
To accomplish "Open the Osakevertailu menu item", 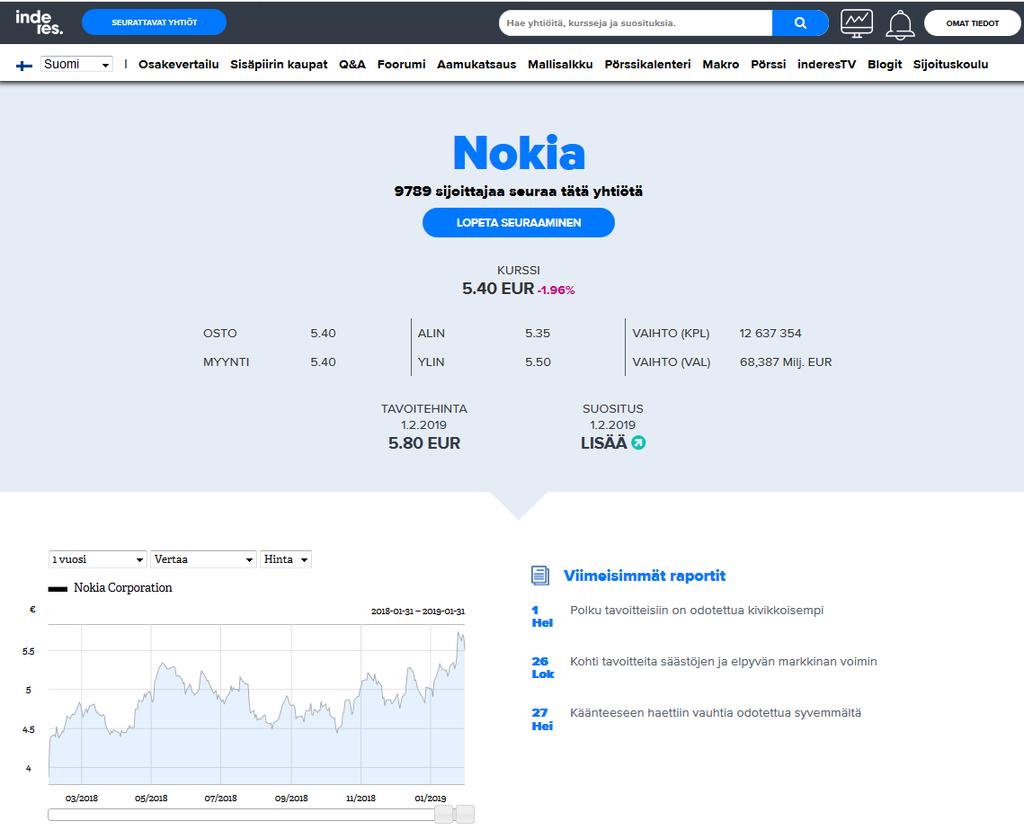I will pos(178,64).
